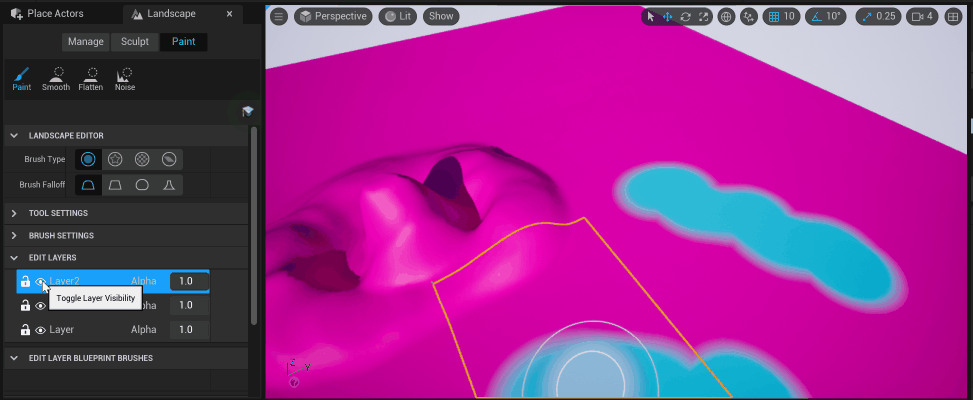Open viewport layout grid button
973x400 pixels.
coord(953,17)
